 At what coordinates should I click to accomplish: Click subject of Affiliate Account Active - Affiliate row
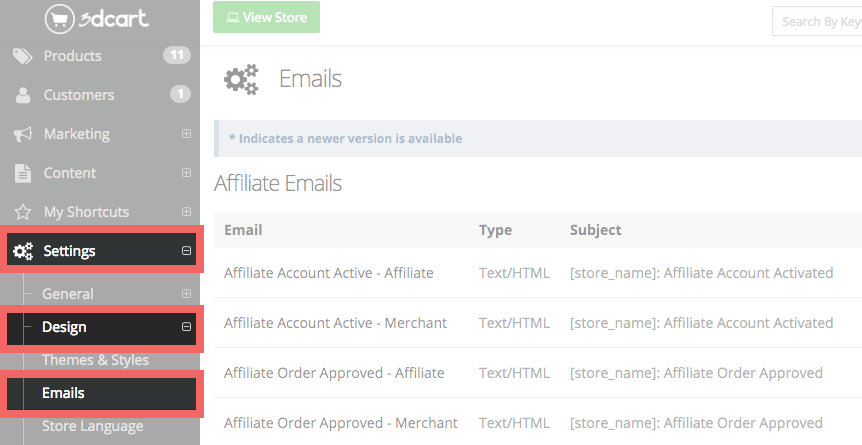pos(701,273)
